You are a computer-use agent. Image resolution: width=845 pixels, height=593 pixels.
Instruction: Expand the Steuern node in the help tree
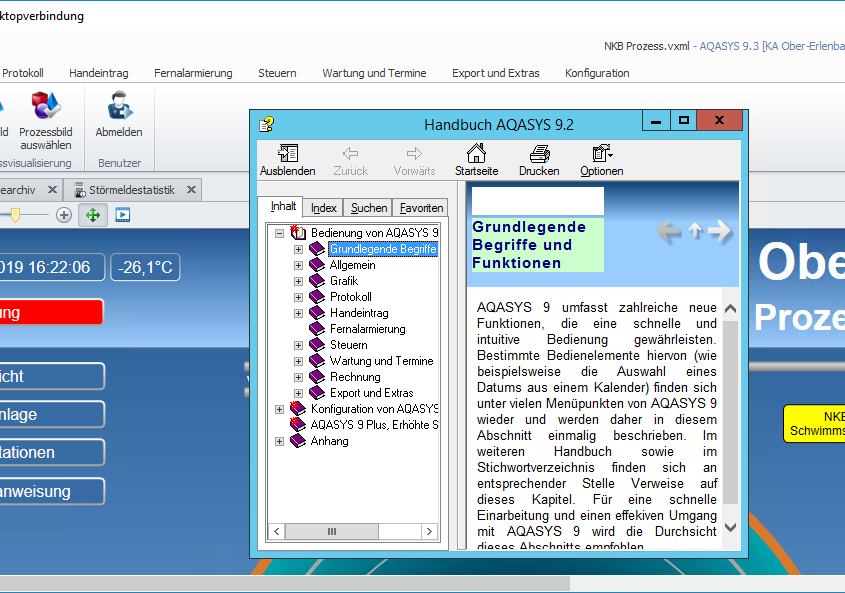pyautogui.click(x=298, y=345)
